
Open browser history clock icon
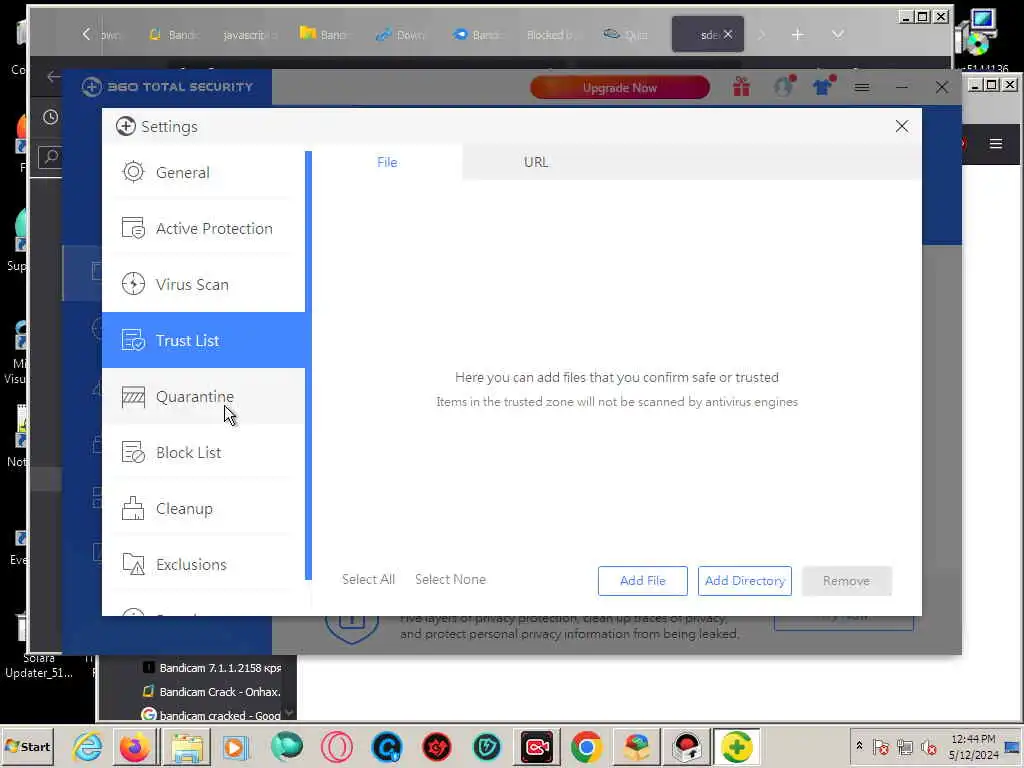(50, 117)
